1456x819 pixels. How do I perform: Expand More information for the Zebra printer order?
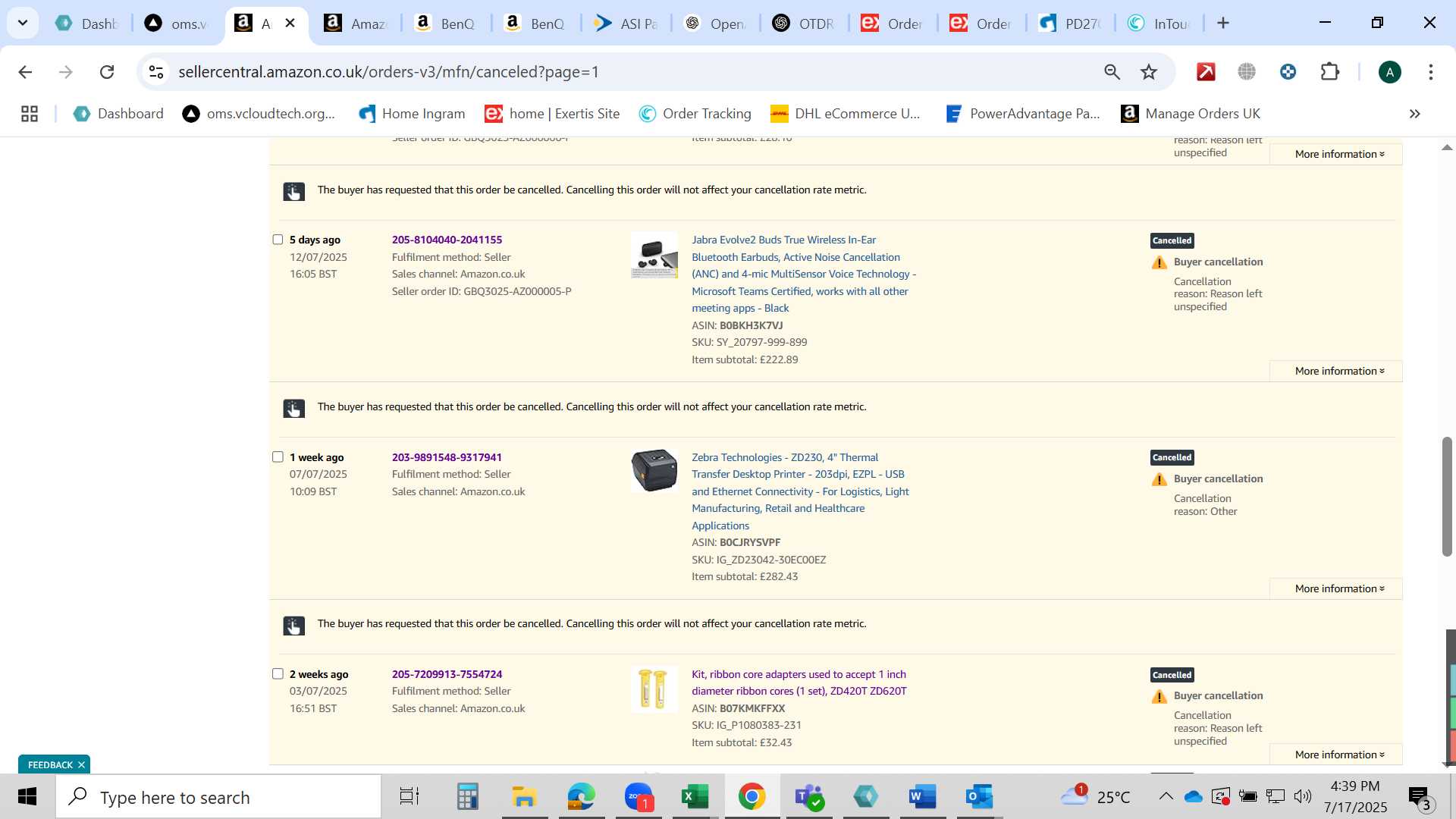click(x=1339, y=588)
